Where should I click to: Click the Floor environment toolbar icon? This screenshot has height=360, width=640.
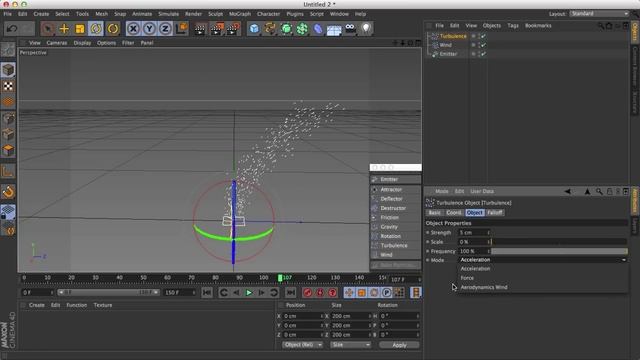tap(334, 29)
